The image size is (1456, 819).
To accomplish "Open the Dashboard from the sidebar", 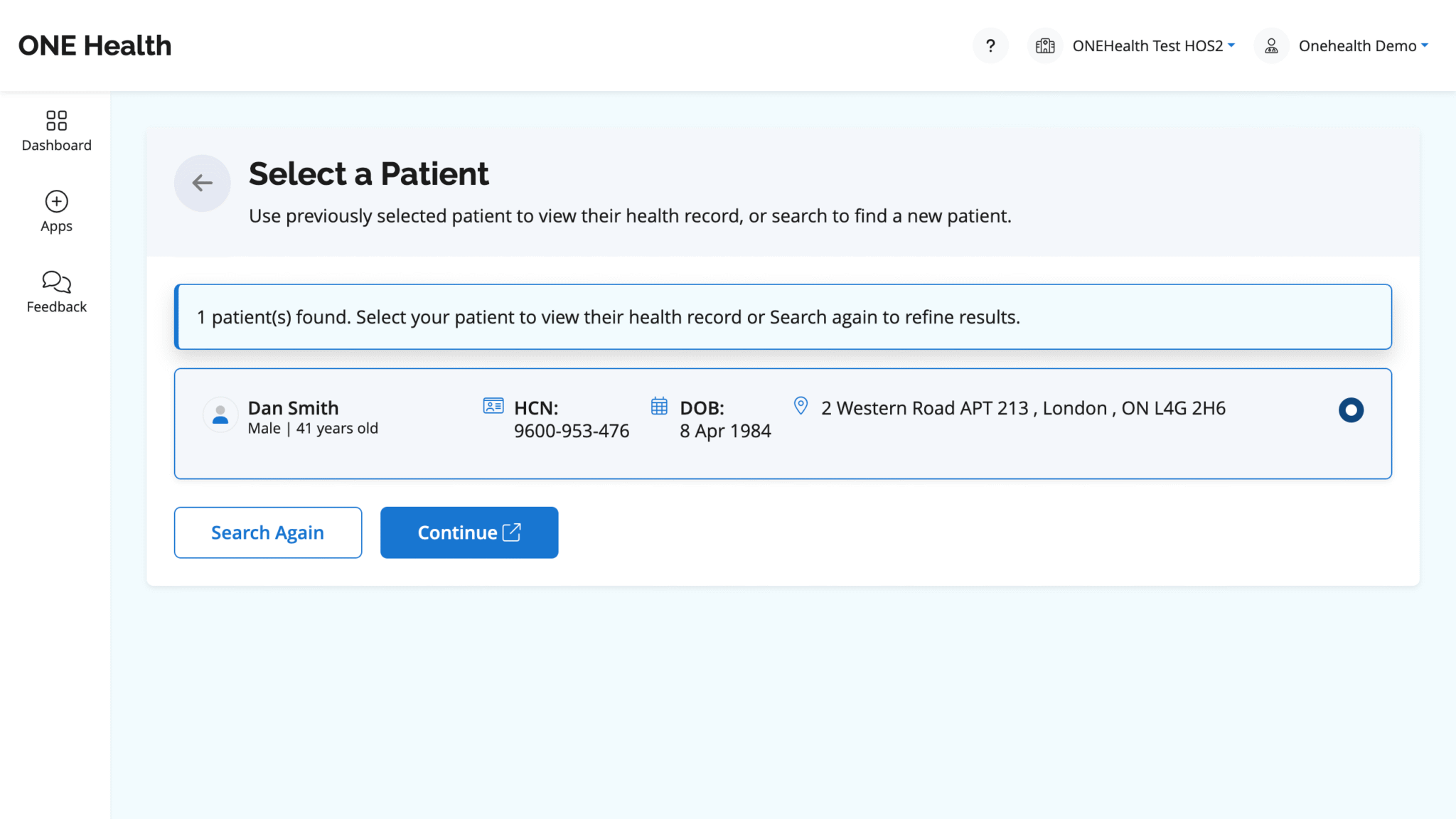I will pyautogui.click(x=56, y=131).
